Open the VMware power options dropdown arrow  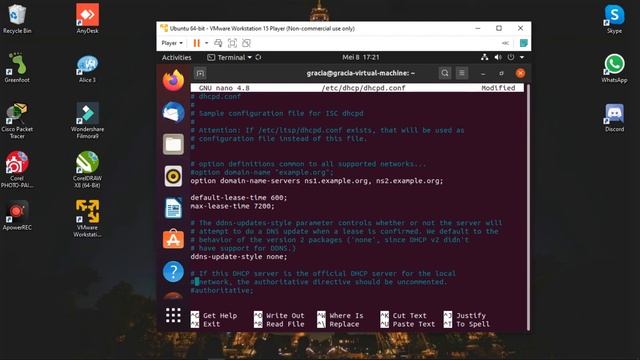pyautogui.click(x=207, y=43)
